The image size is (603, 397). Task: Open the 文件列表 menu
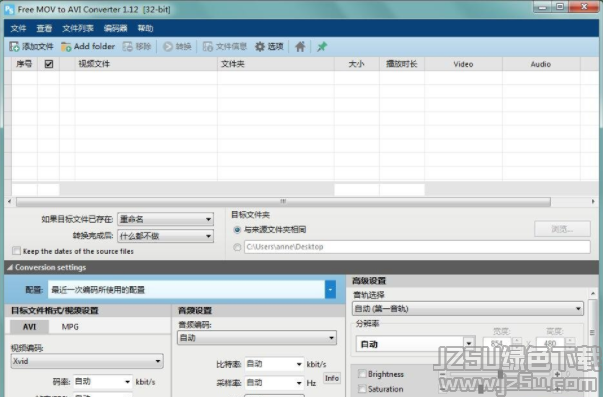[78, 28]
